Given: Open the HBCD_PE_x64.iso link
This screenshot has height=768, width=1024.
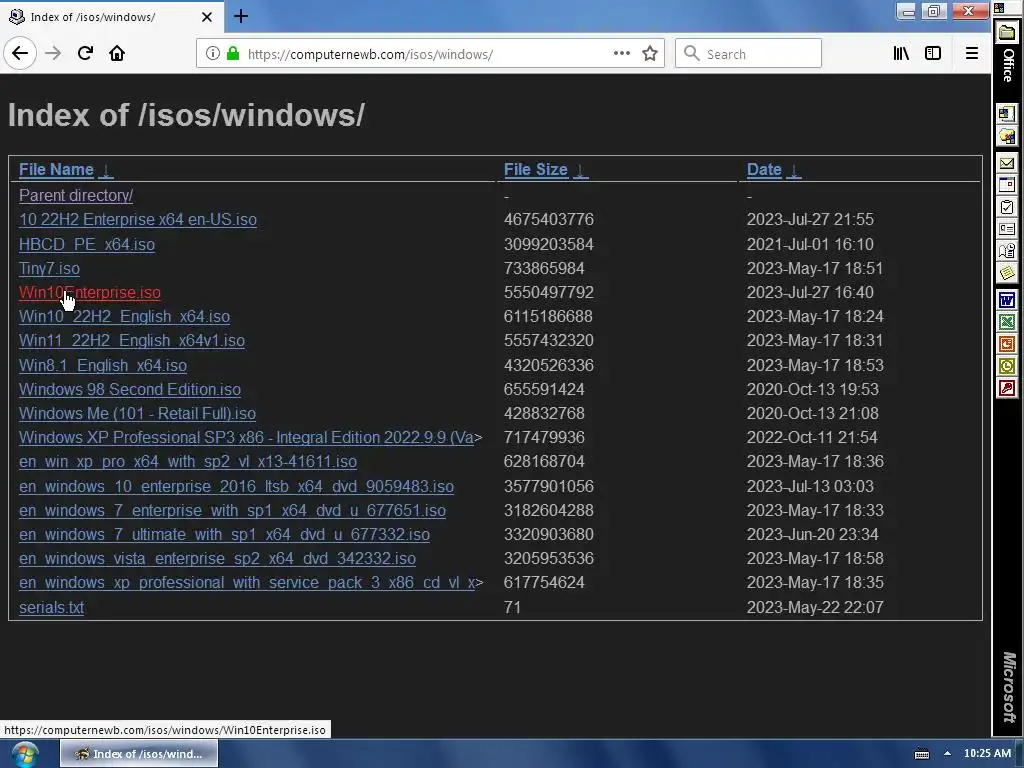Looking at the screenshot, I should [87, 244].
